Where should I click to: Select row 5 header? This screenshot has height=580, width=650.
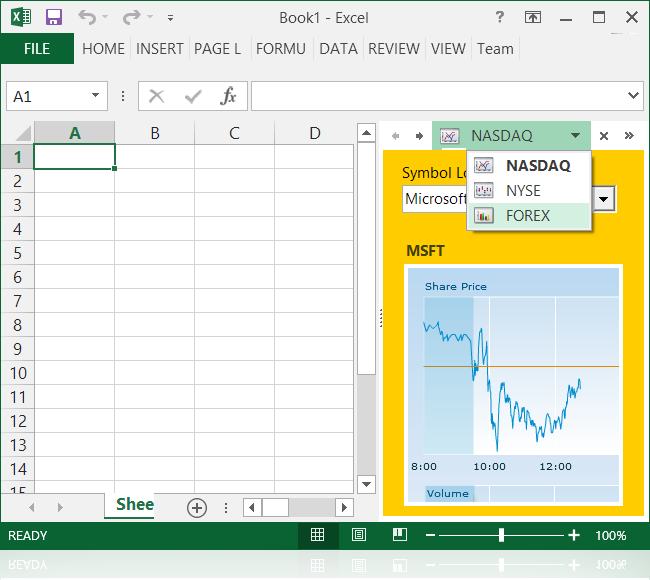(x=17, y=253)
